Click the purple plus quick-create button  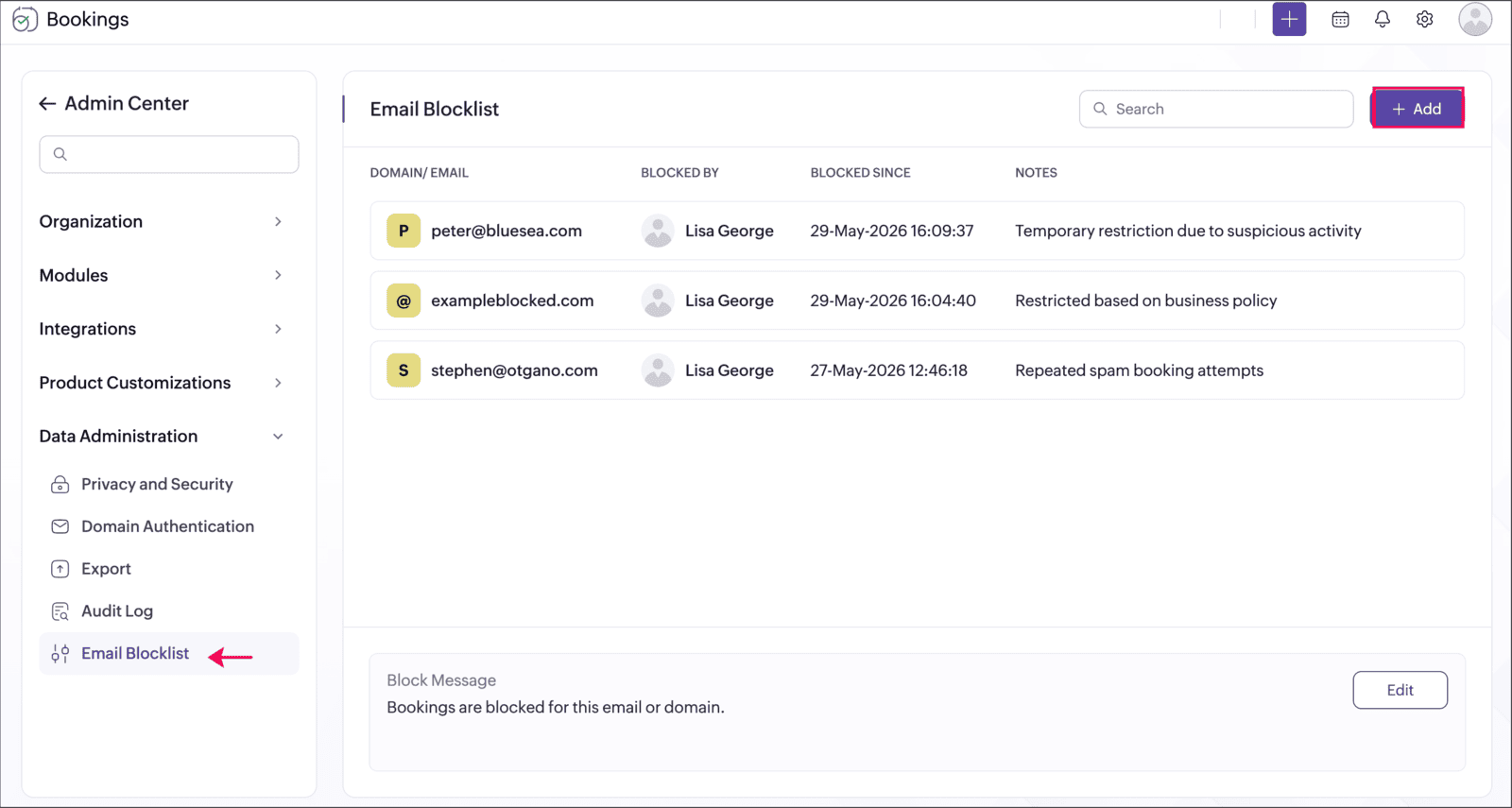pos(1289,20)
